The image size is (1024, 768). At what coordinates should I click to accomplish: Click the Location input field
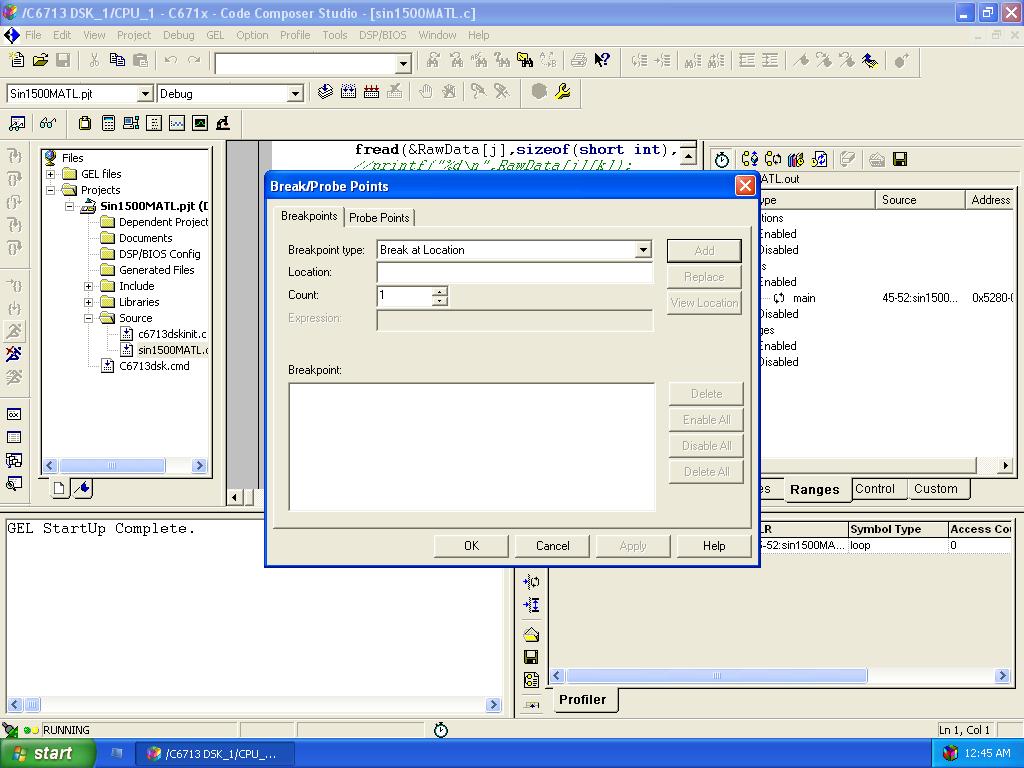point(515,272)
